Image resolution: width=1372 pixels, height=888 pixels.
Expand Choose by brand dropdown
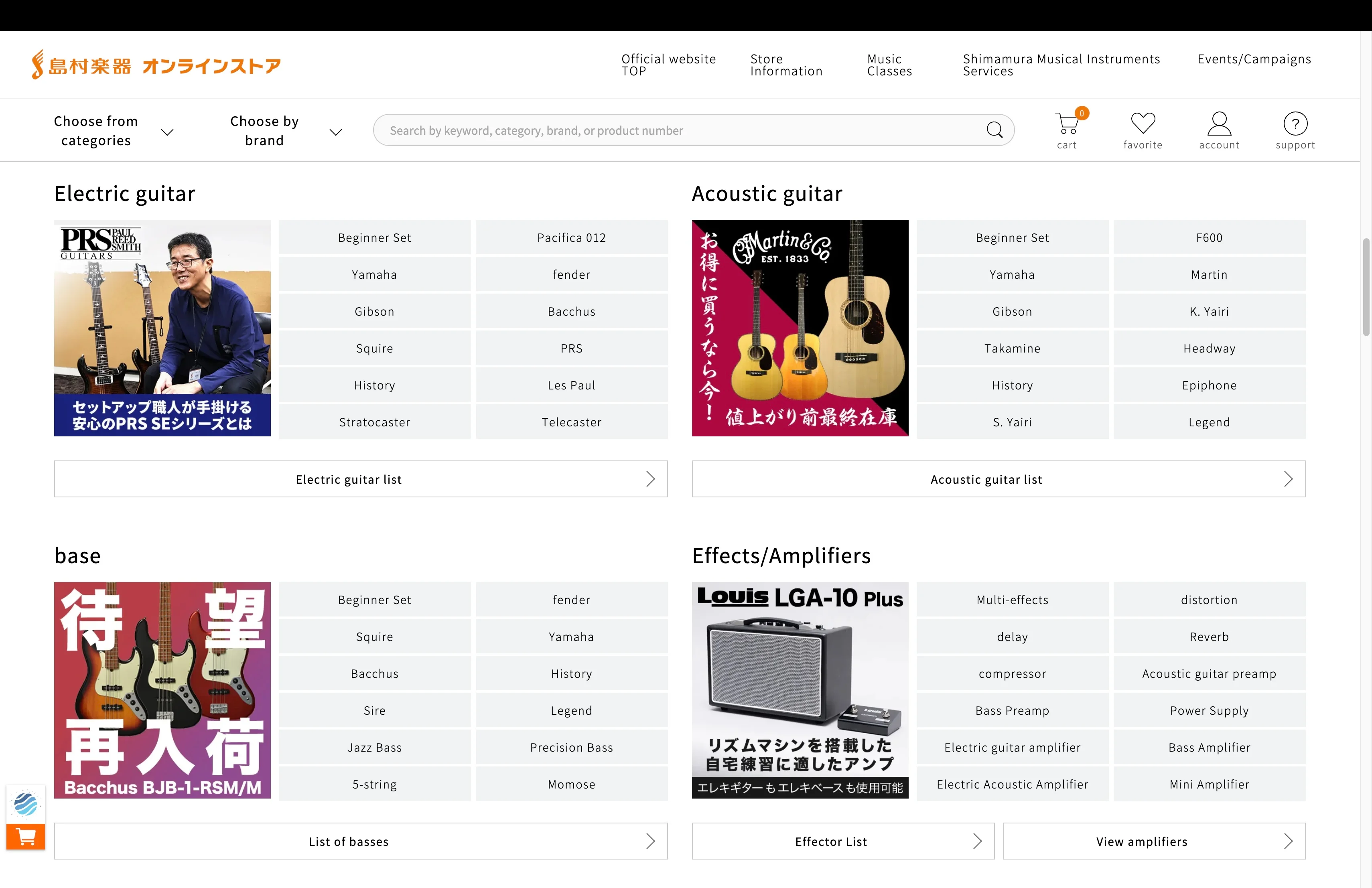(x=285, y=131)
